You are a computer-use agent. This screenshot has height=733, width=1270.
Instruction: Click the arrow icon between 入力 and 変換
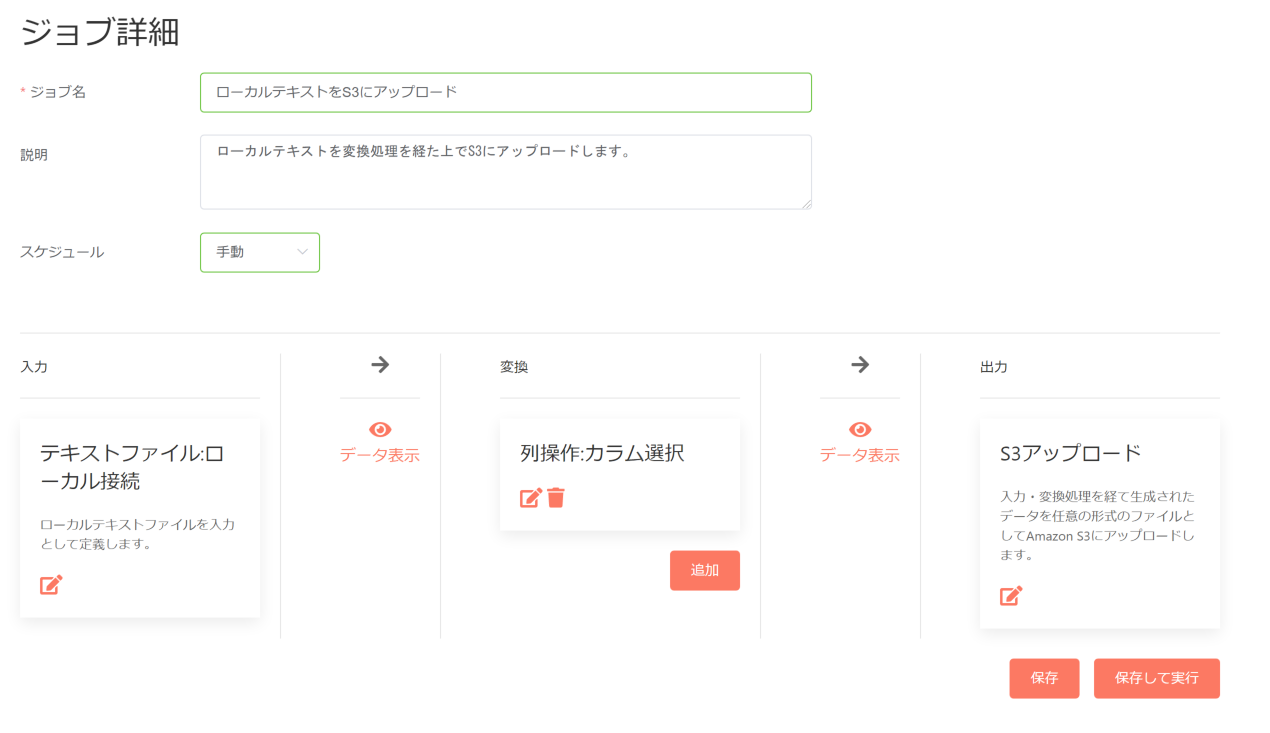pyautogui.click(x=380, y=365)
